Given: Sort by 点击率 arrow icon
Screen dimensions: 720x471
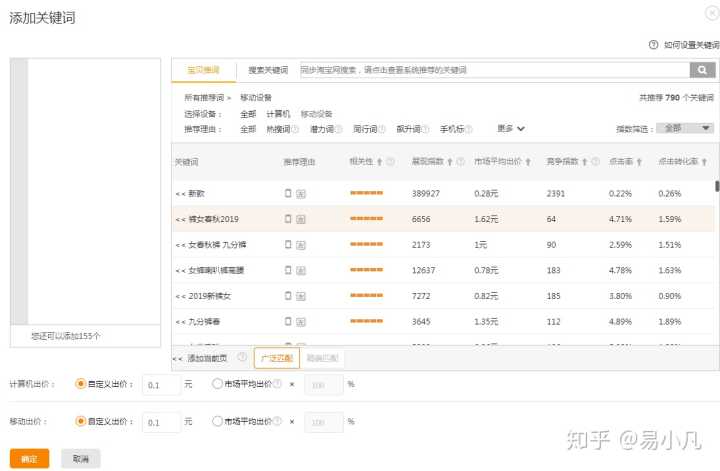Looking at the screenshot, I should [x=639, y=161].
